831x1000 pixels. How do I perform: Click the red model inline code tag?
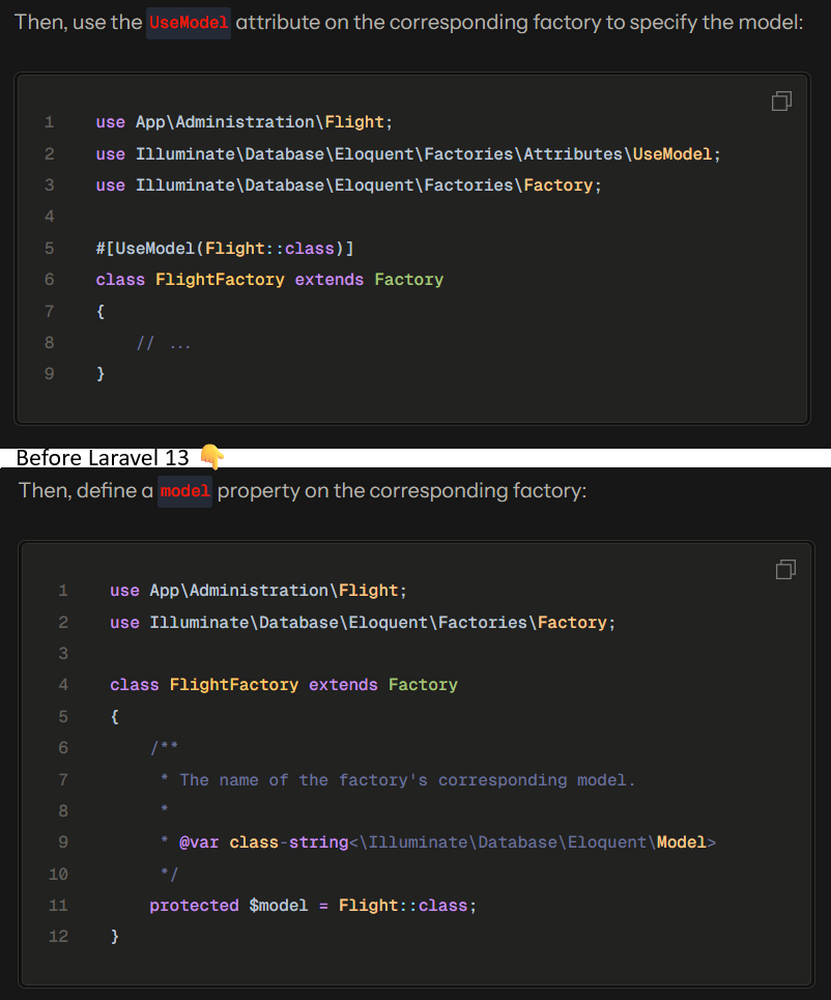pos(185,491)
